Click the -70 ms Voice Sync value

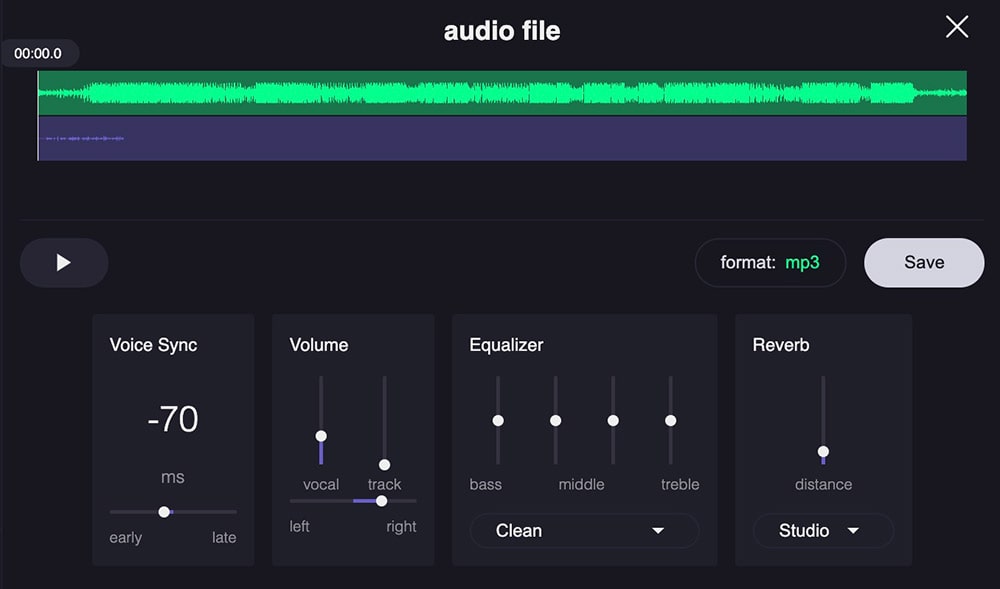tap(172, 419)
